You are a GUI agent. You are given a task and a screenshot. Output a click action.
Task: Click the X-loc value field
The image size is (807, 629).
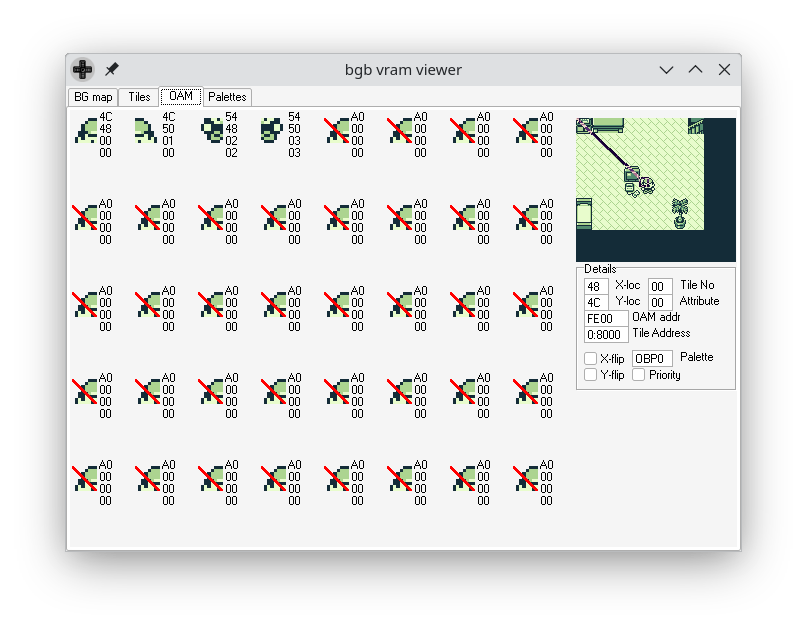[x=596, y=287]
